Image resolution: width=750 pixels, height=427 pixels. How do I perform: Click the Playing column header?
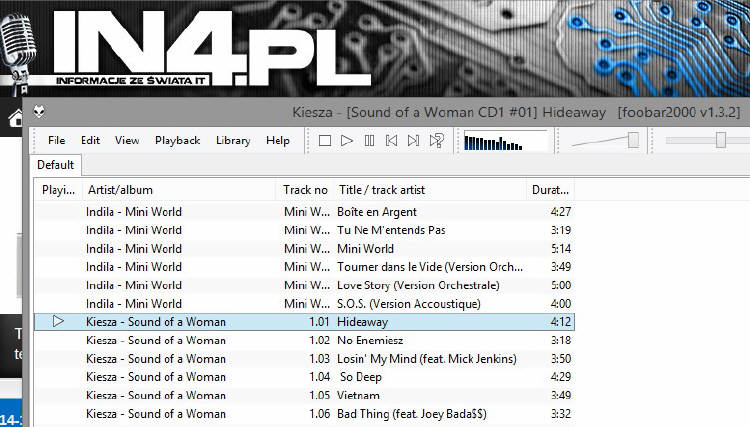(58, 190)
